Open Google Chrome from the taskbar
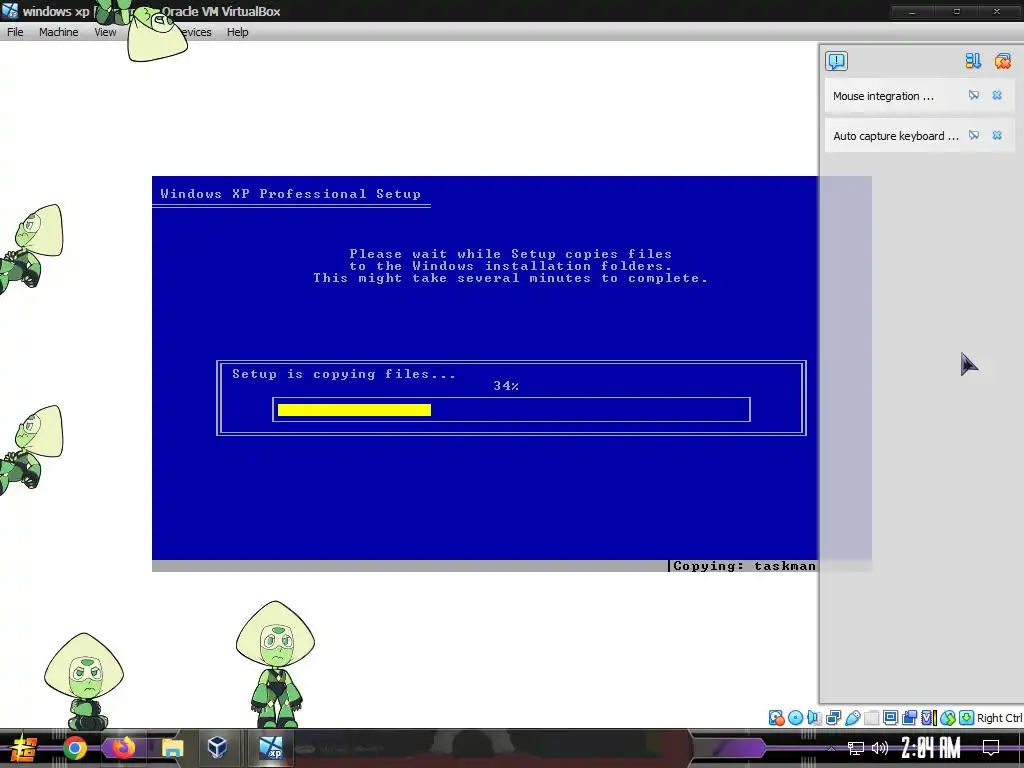Viewport: 1024px width, 768px height. (x=75, y=748)
